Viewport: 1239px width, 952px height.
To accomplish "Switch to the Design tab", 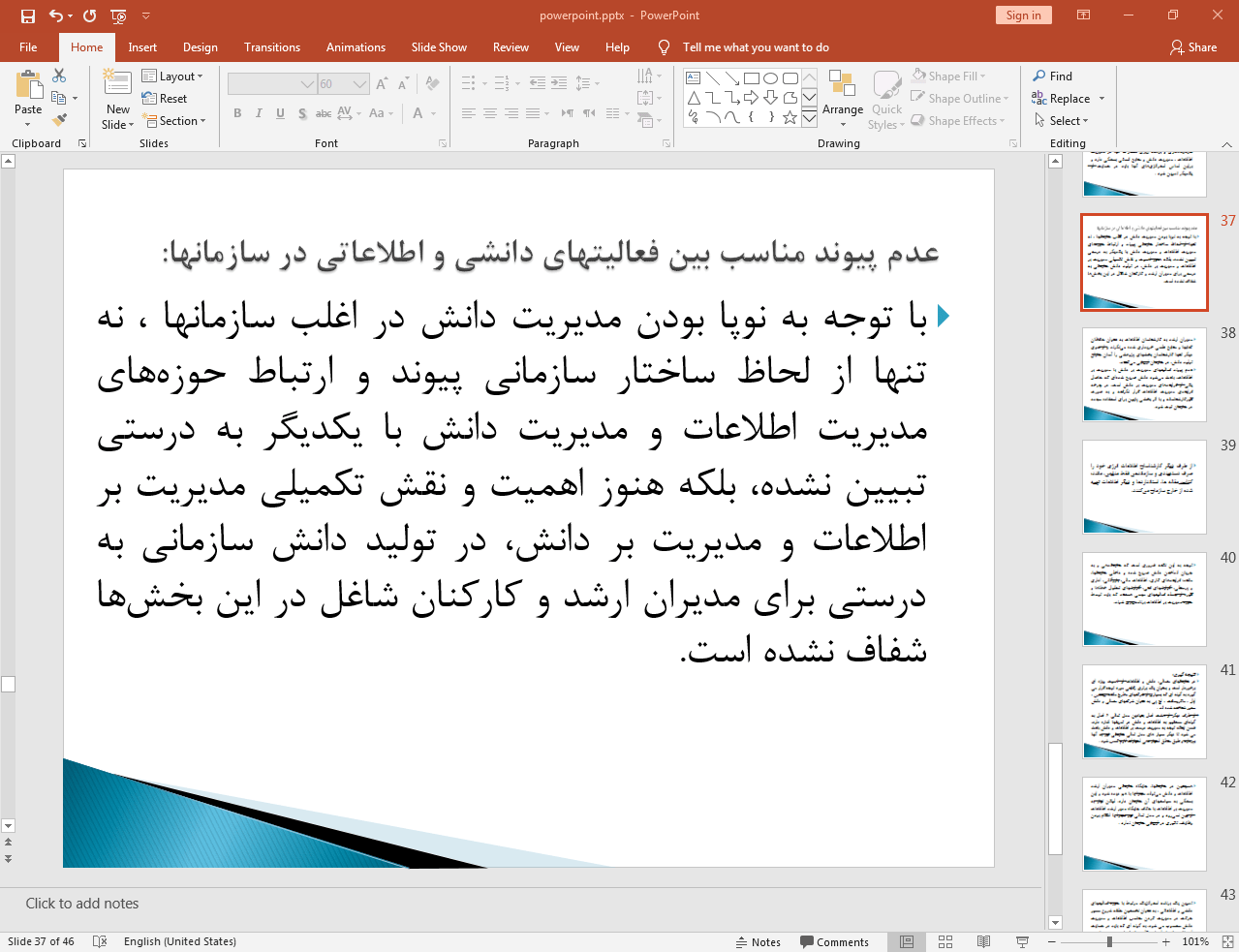I will point(201,46).
